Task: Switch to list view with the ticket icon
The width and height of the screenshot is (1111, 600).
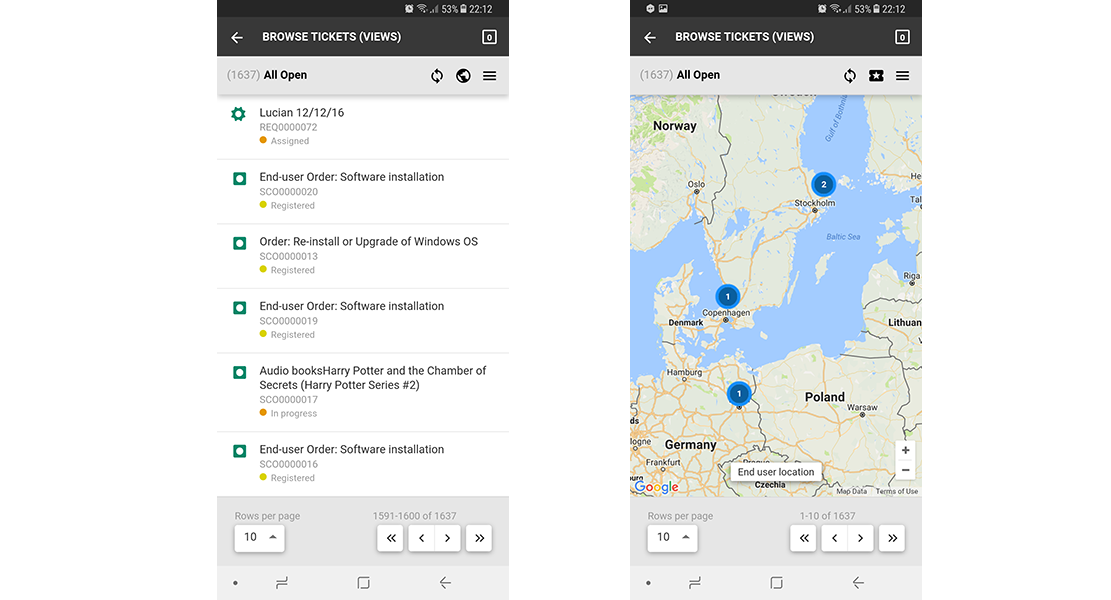Action: [x=876, y=76]
